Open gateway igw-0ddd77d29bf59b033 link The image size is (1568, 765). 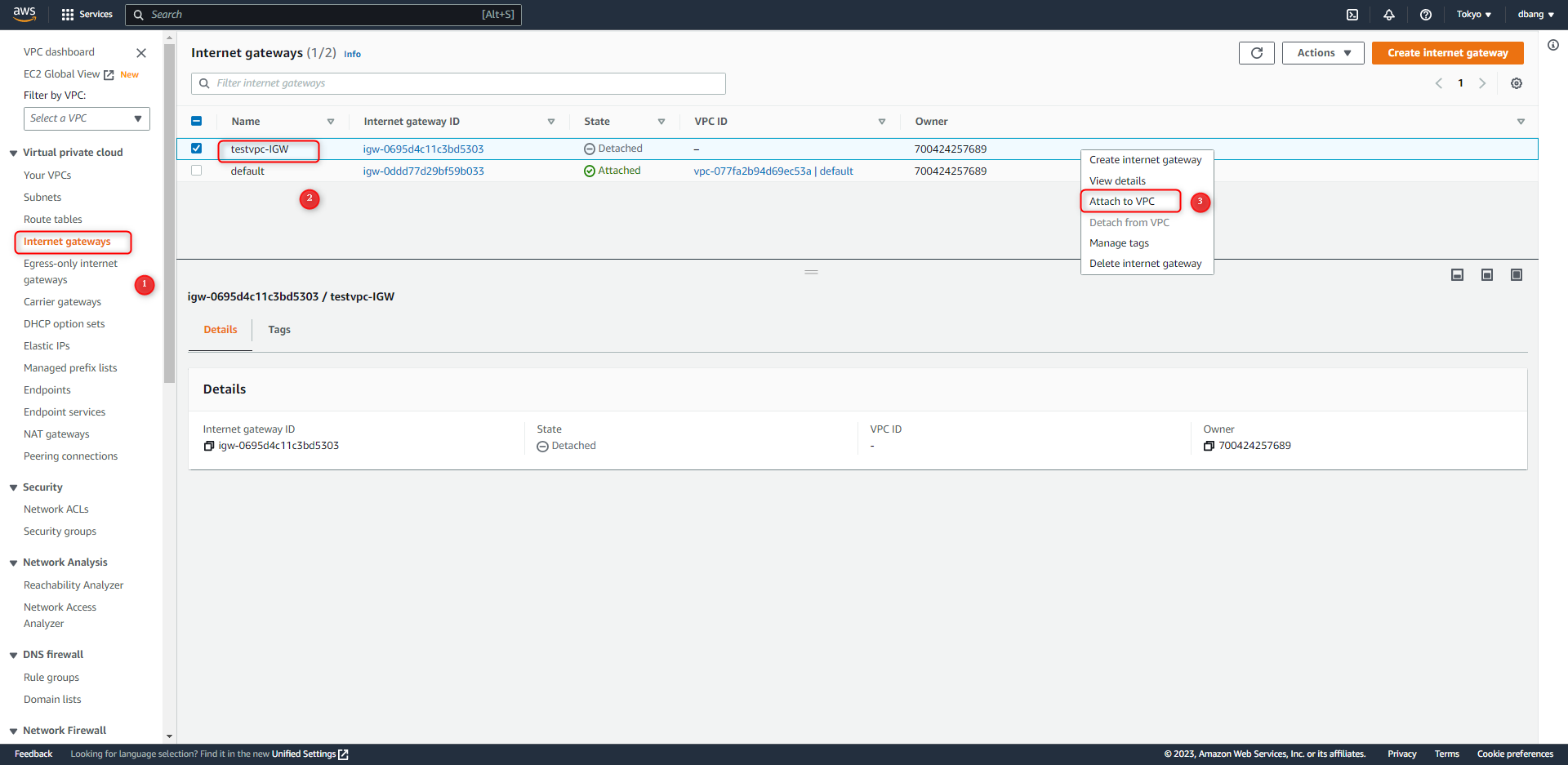point(423,171)
